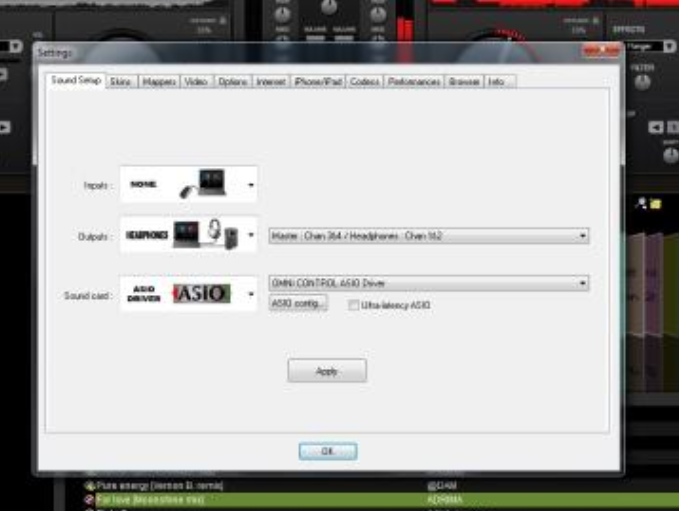679x511 pixels.
Task: Open the Sound card type dropdown arrow
Action: [251, 295]
